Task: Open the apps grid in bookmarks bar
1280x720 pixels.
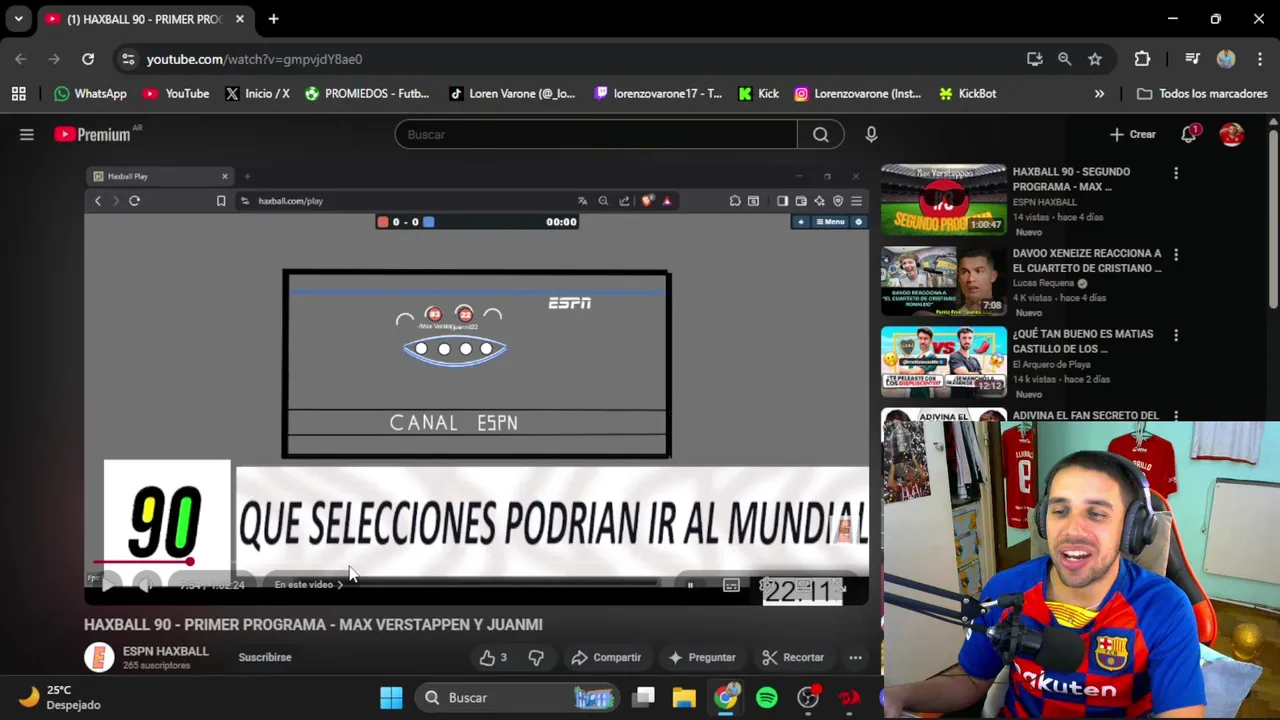Action: [x=18, y=93]
